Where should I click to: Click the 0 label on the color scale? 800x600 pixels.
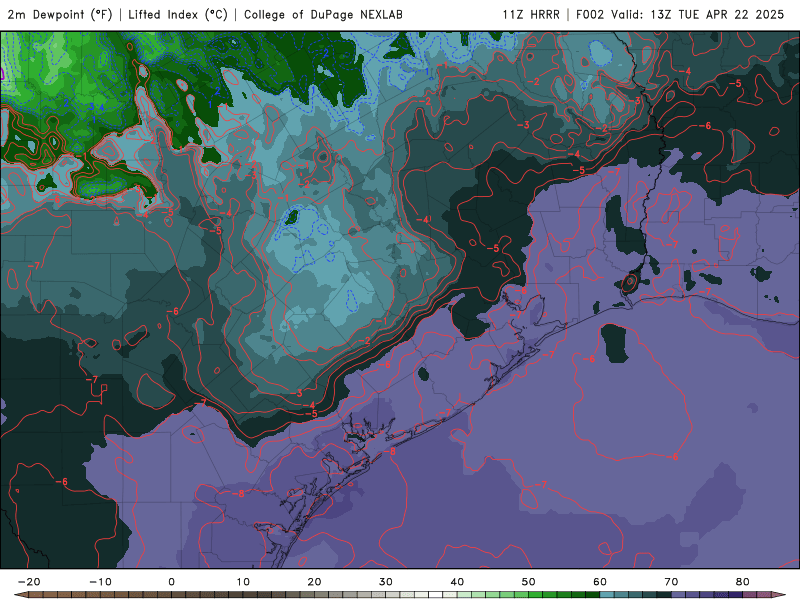tap(171, 582)
